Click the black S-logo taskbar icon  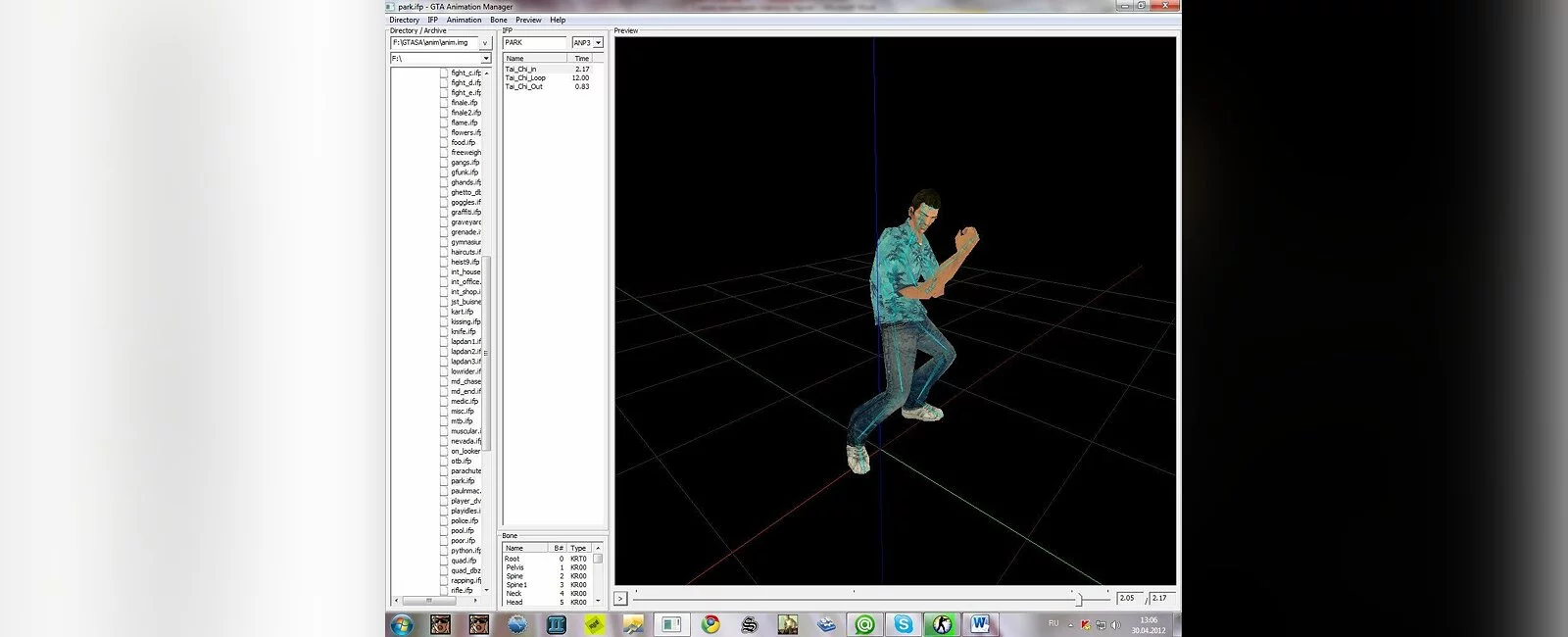tap(750, 624)
